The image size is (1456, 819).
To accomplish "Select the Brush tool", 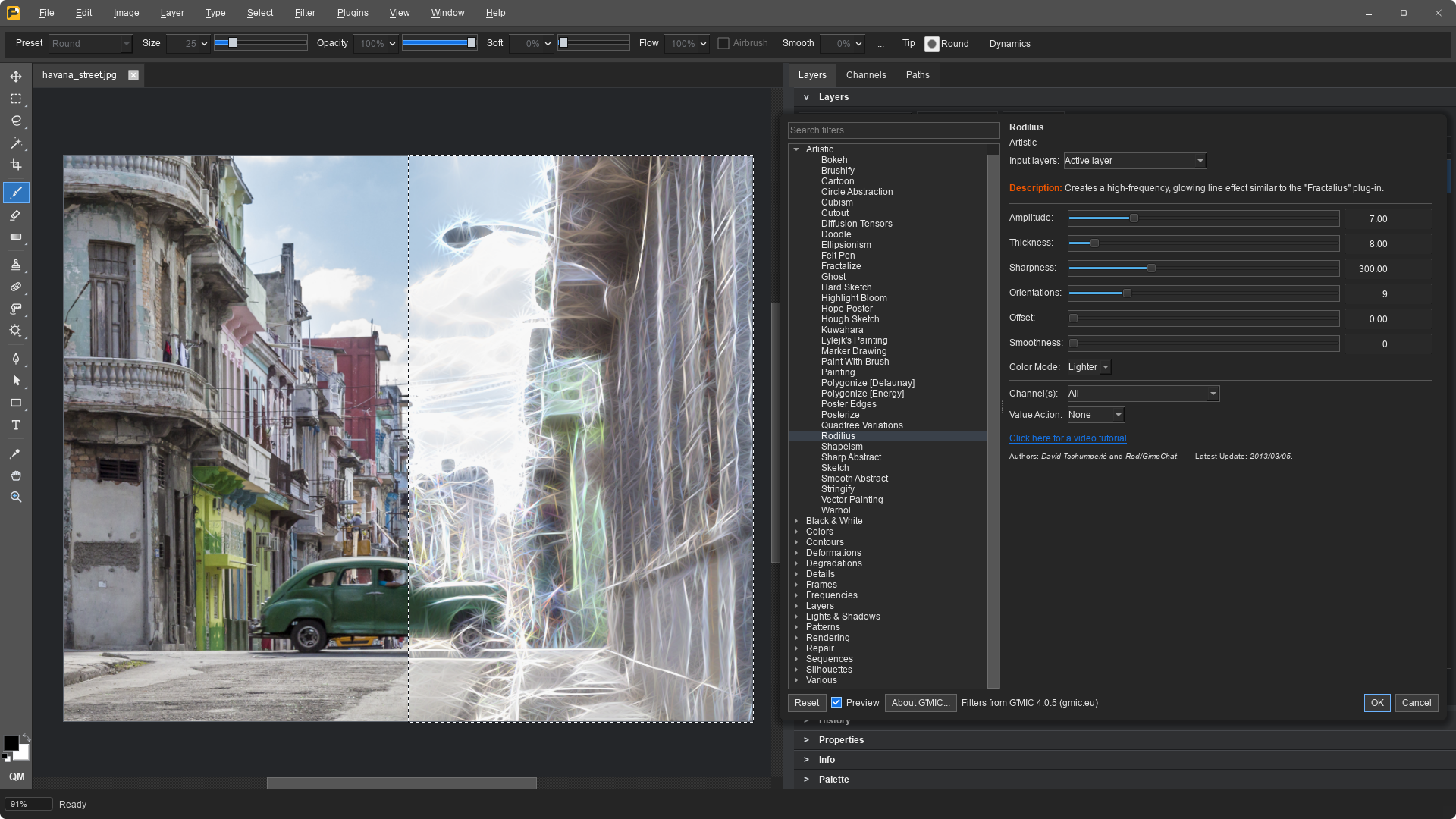I will pyautogui.click(x=16, y=193).
